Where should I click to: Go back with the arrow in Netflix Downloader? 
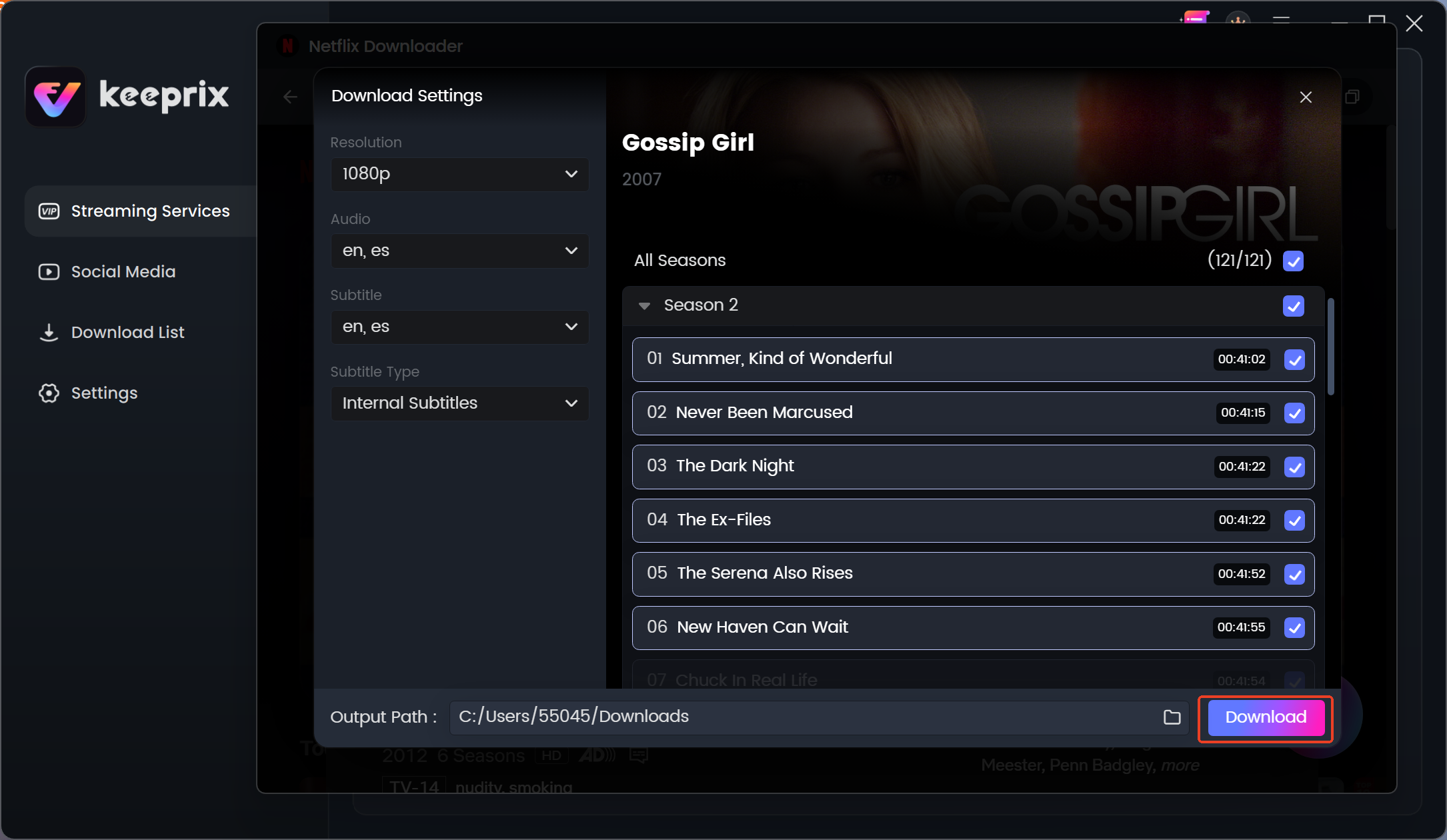pyautogui.click(x=290, y=97)
